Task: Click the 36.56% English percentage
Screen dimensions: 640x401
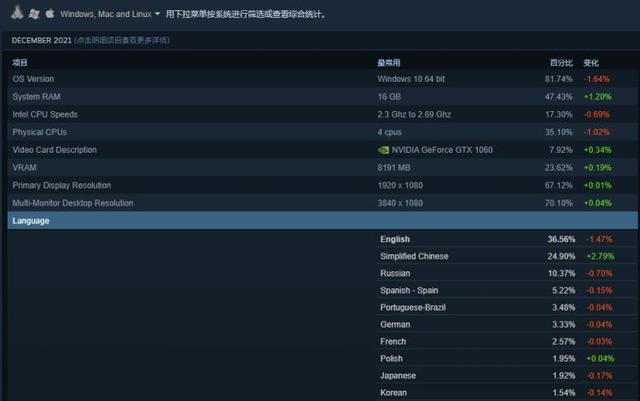Action: pyautogui.click(x=561, y=239)
